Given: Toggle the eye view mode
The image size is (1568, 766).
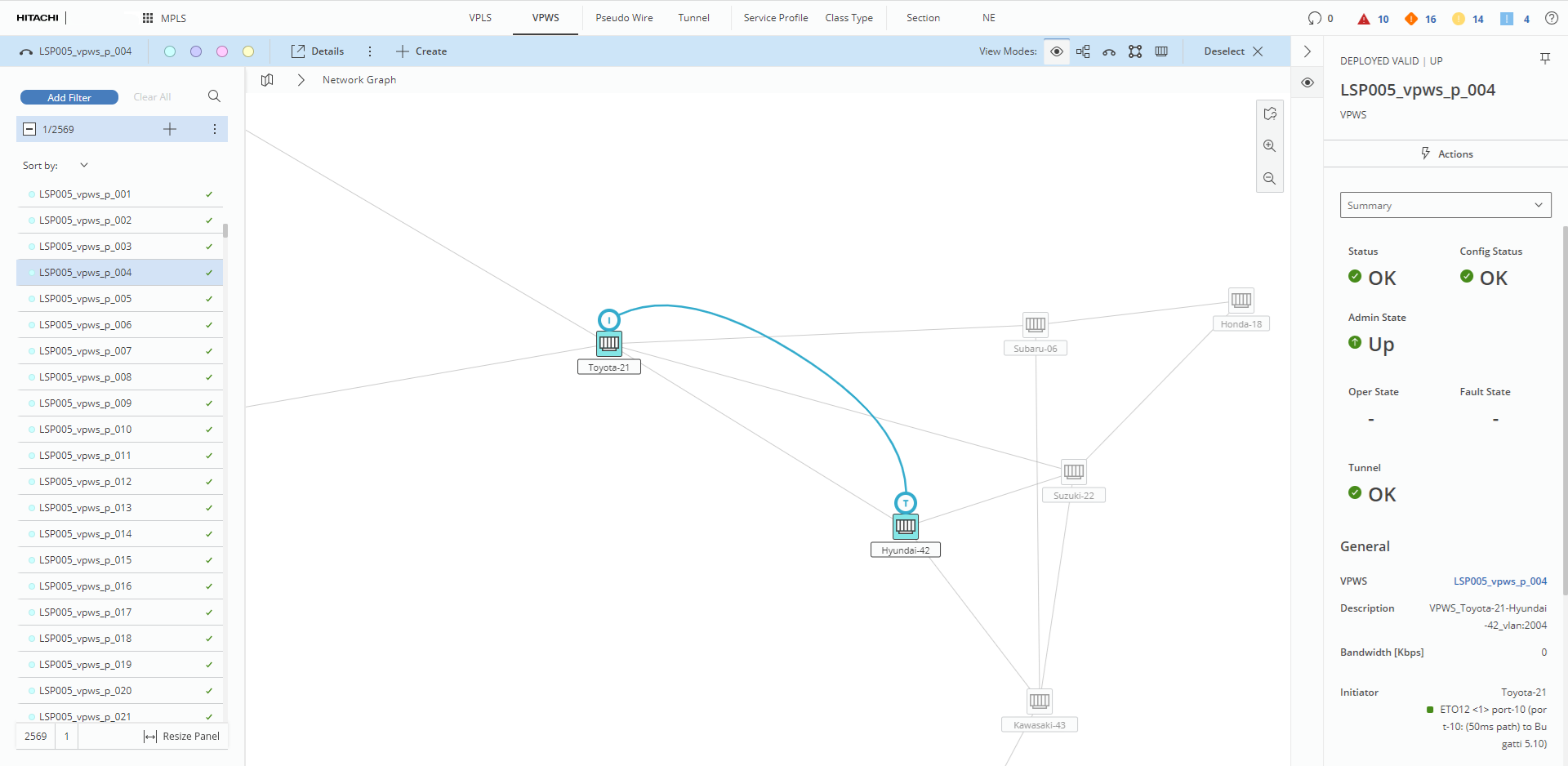Looking at the screenshot, I should click(x=1056, y=51).
